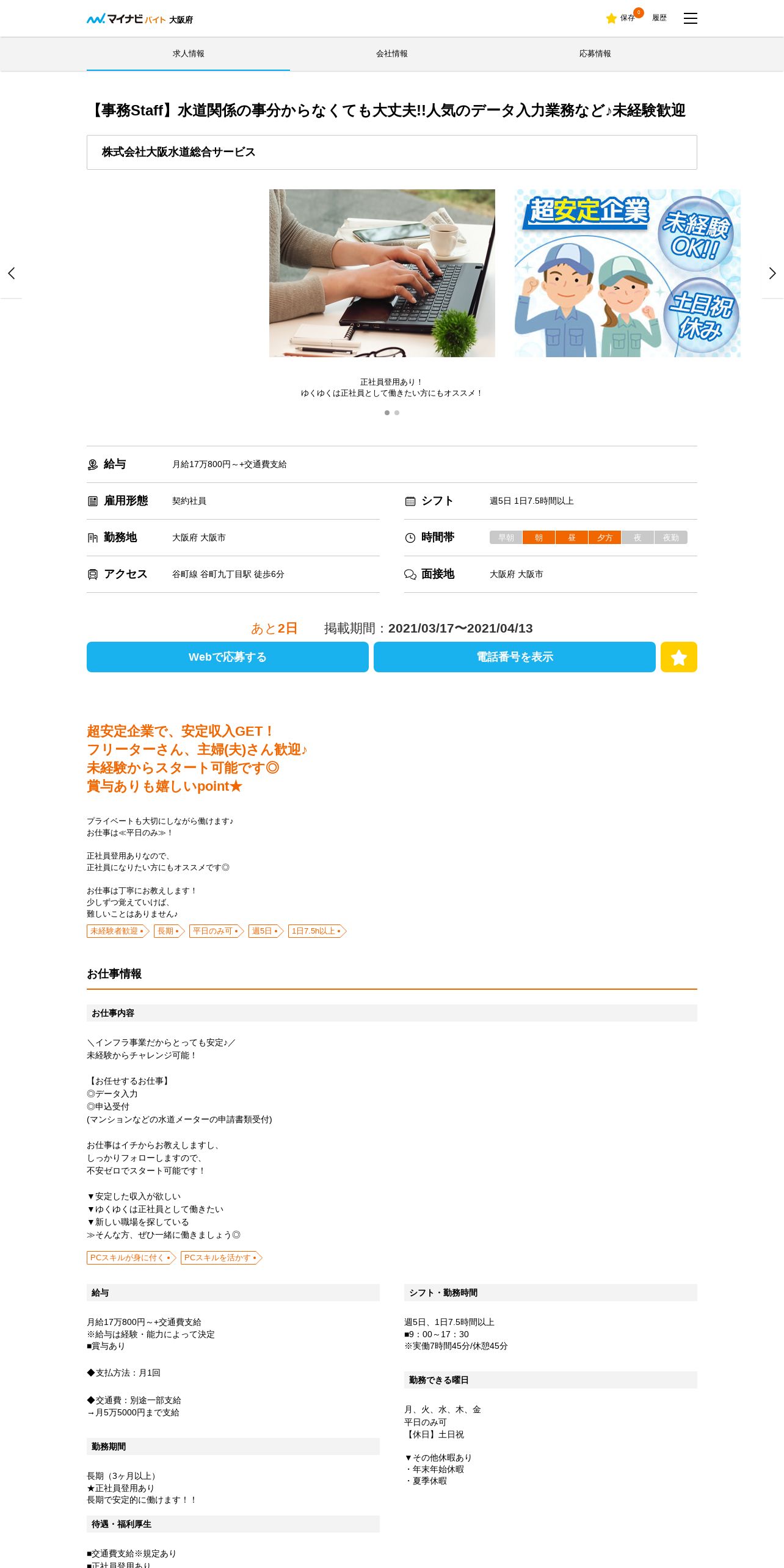Click the Webで応募する button
The width and height of the screenshot is (784, 1568).
(x=228, y=657)
